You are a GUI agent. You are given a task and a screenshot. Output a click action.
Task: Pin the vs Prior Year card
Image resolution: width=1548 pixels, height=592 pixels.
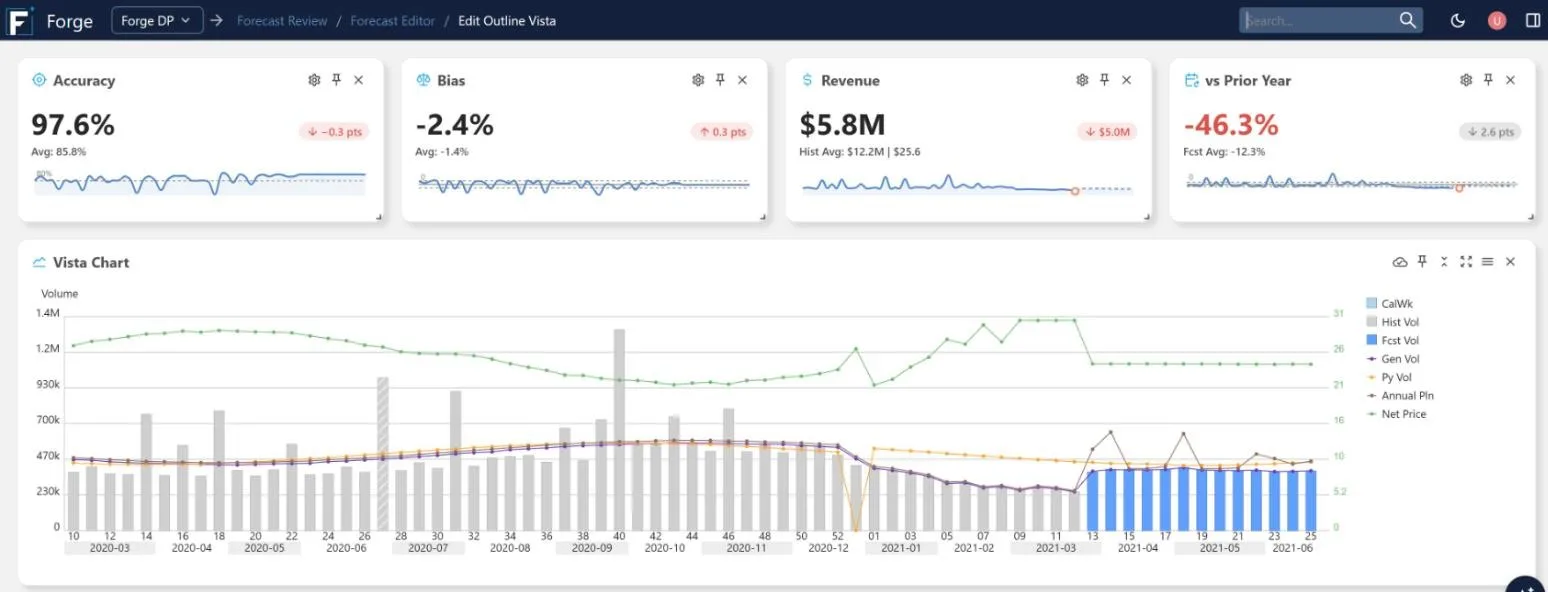[x=1488, y=80]
